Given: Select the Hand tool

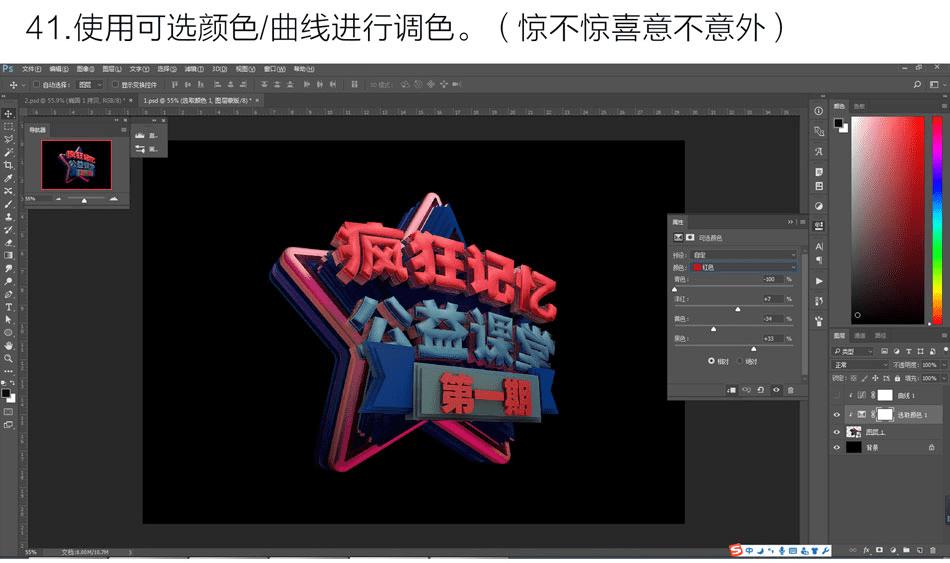Looking at the screenshot, I should [8, 345].
